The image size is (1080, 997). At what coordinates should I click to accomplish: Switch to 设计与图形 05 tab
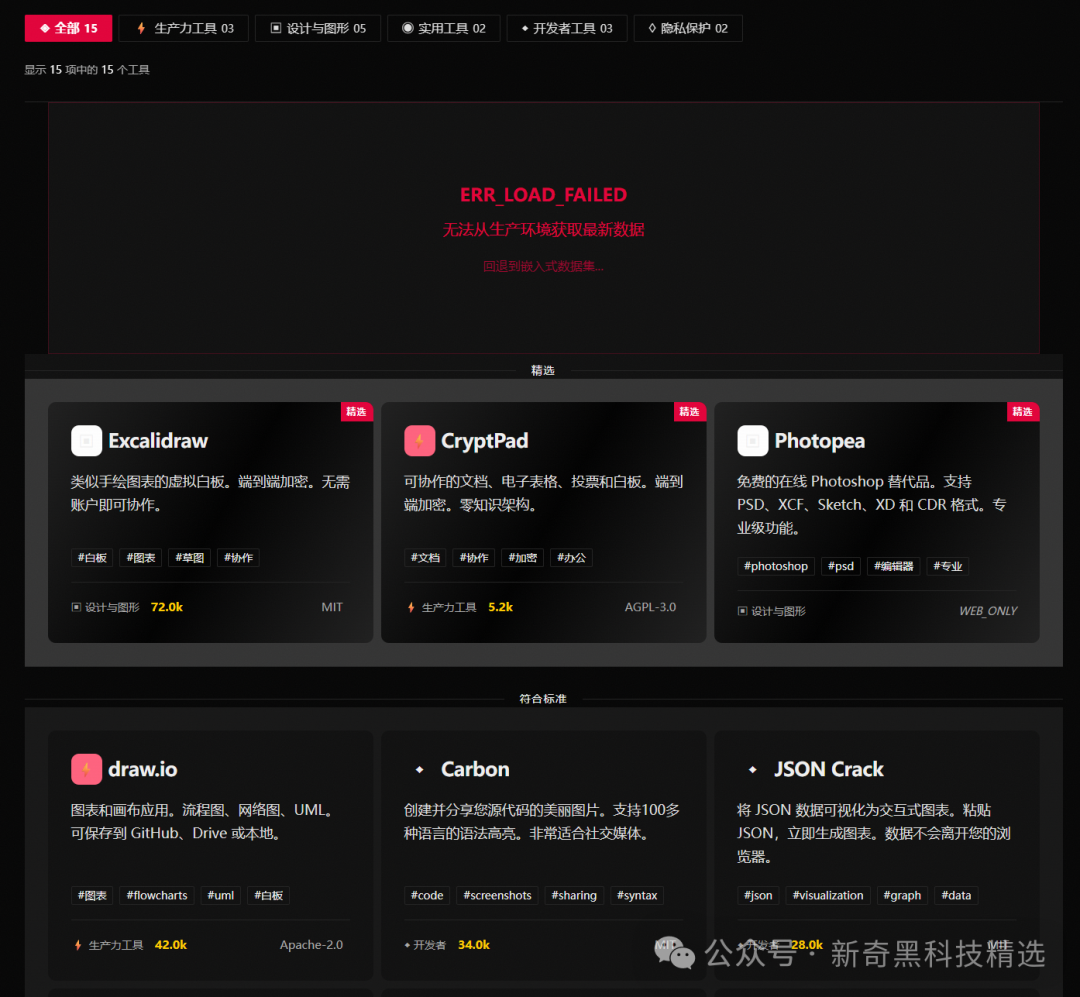(318, 28)
